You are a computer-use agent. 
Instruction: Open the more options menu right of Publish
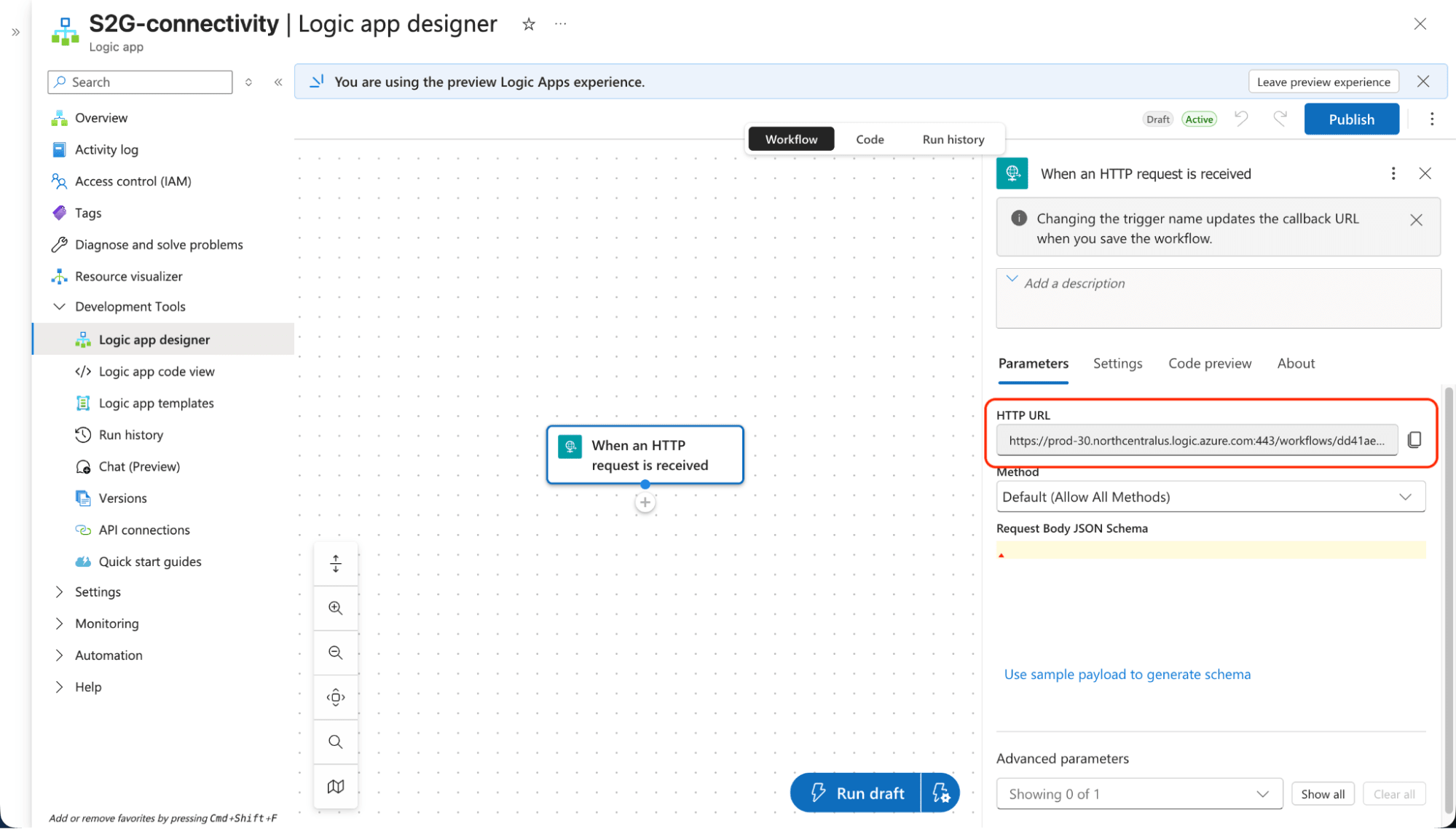click(1432, 119)
